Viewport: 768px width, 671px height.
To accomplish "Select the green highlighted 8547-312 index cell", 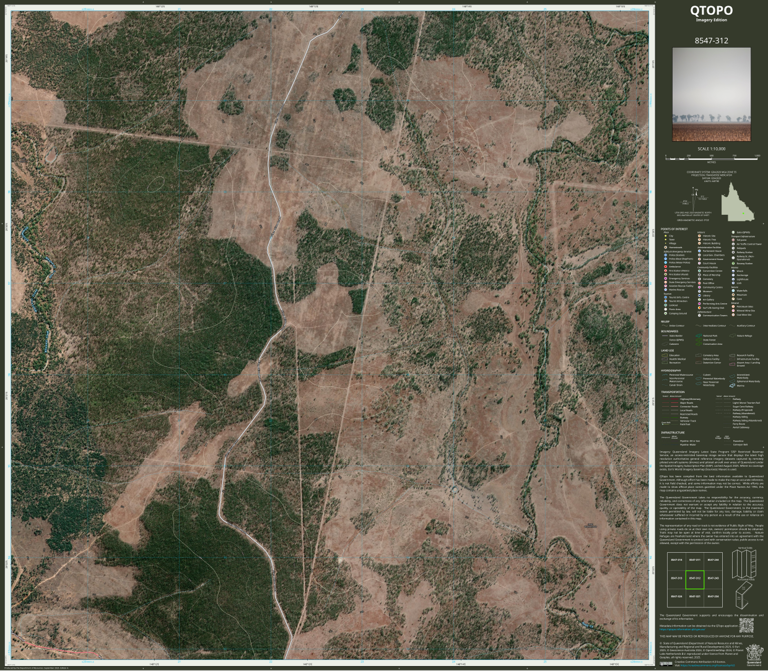I will click(x=695, y=579).
